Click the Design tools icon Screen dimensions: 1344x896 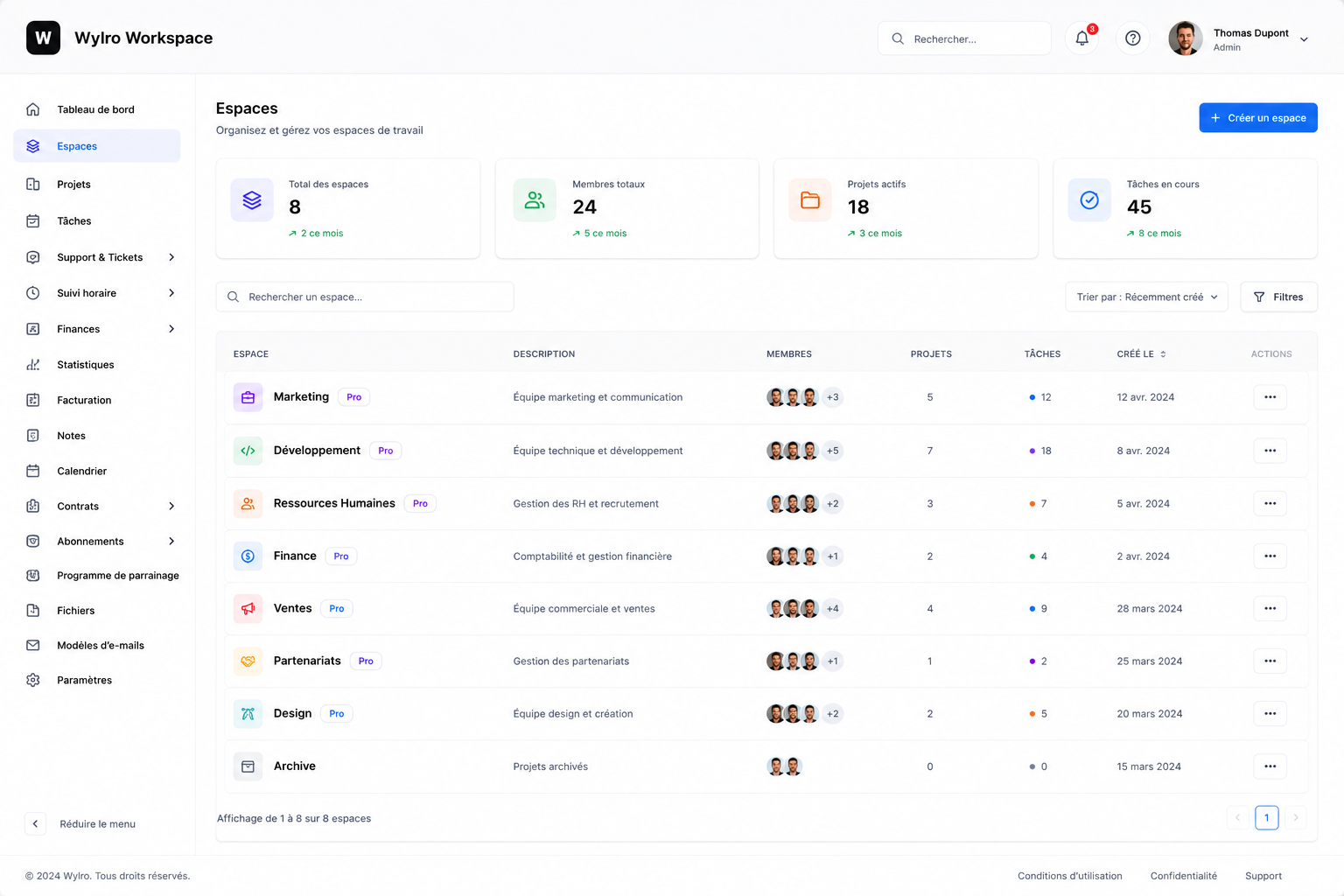point(248,713)
